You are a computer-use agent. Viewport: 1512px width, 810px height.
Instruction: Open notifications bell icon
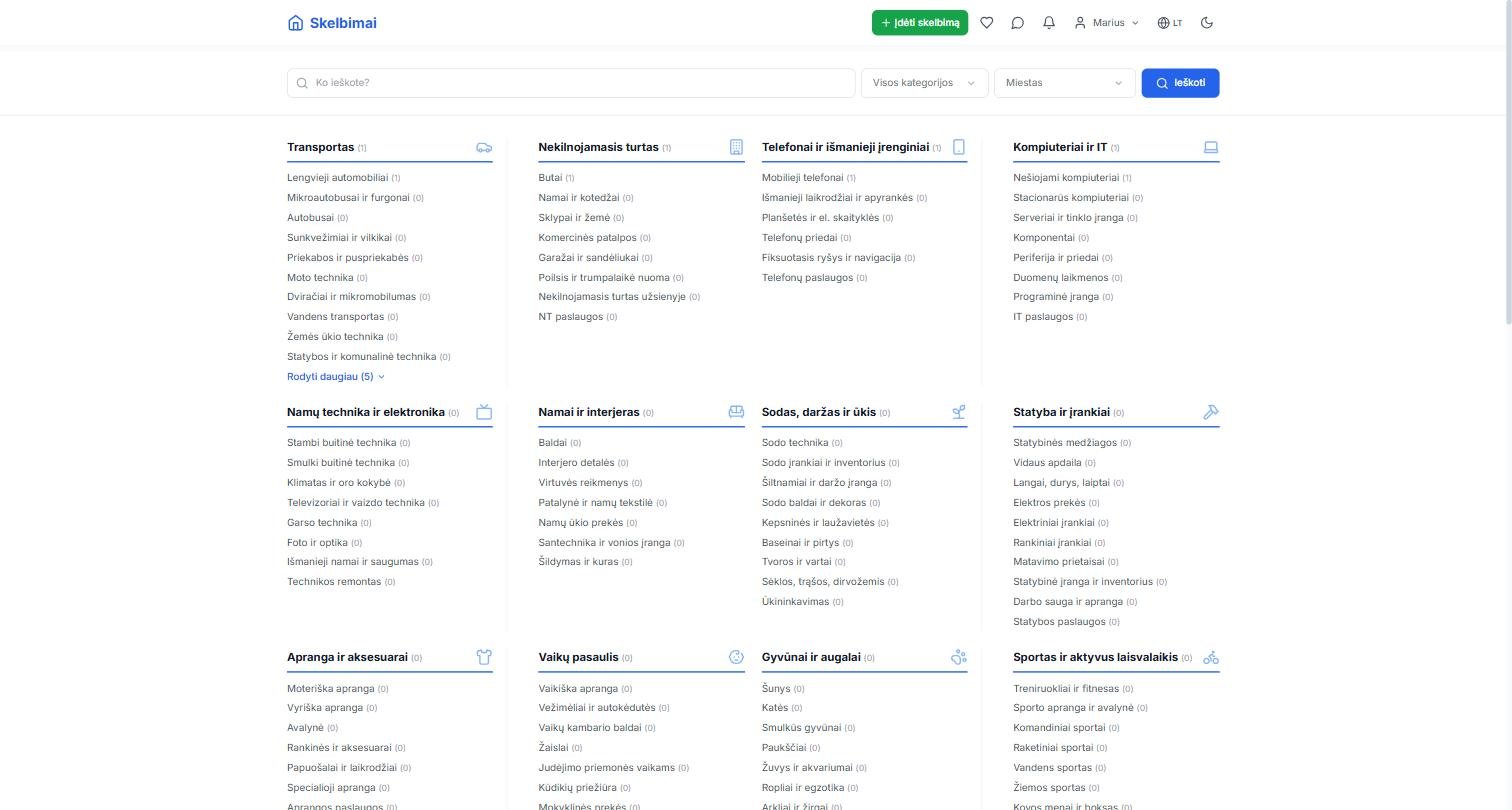point(1048,23)
